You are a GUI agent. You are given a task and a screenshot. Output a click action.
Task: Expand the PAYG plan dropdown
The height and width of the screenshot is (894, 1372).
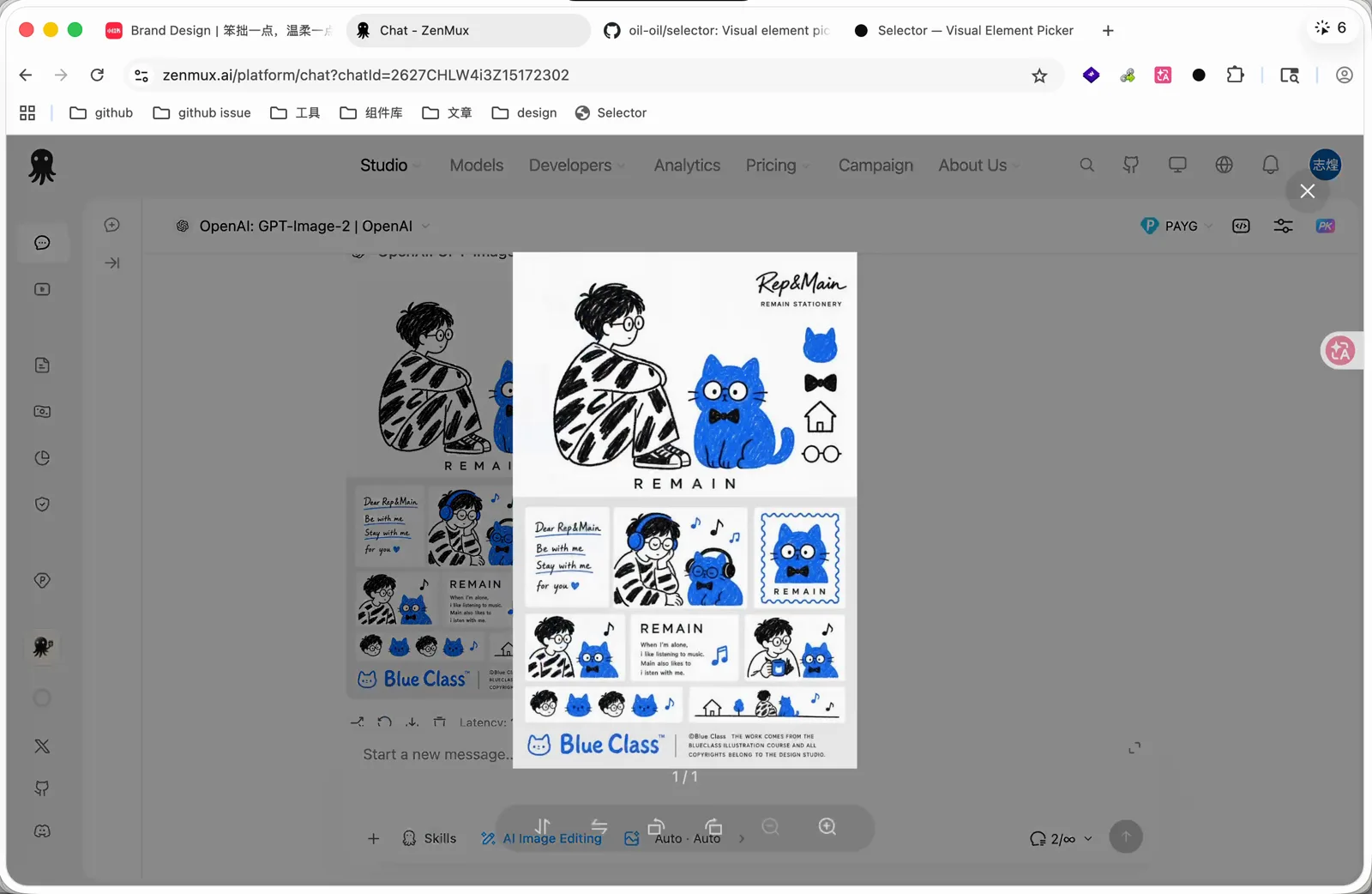coord(1176,226)
